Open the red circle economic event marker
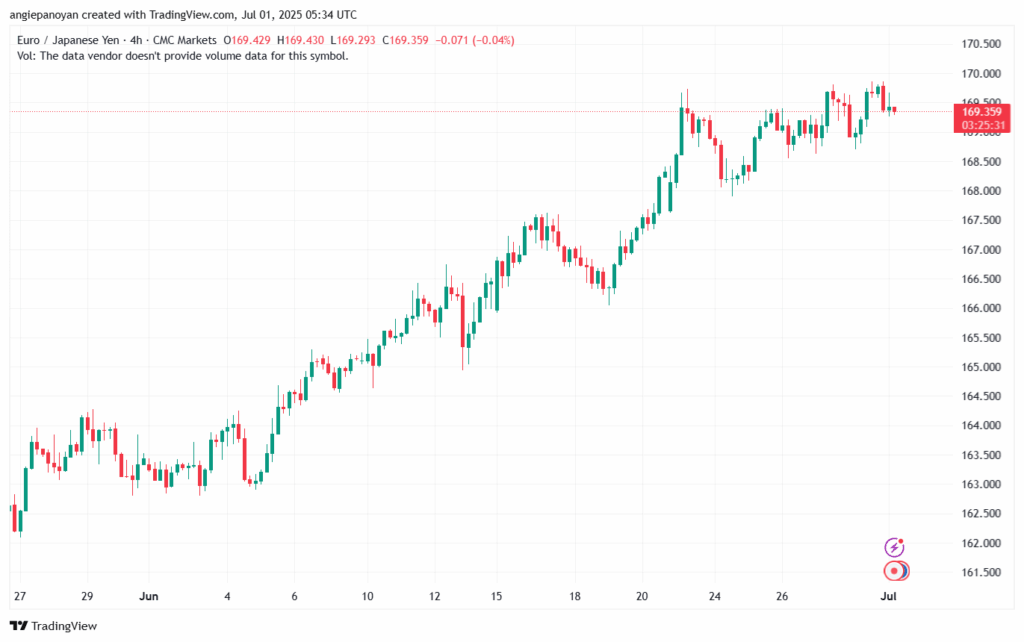 click(895, 571)
